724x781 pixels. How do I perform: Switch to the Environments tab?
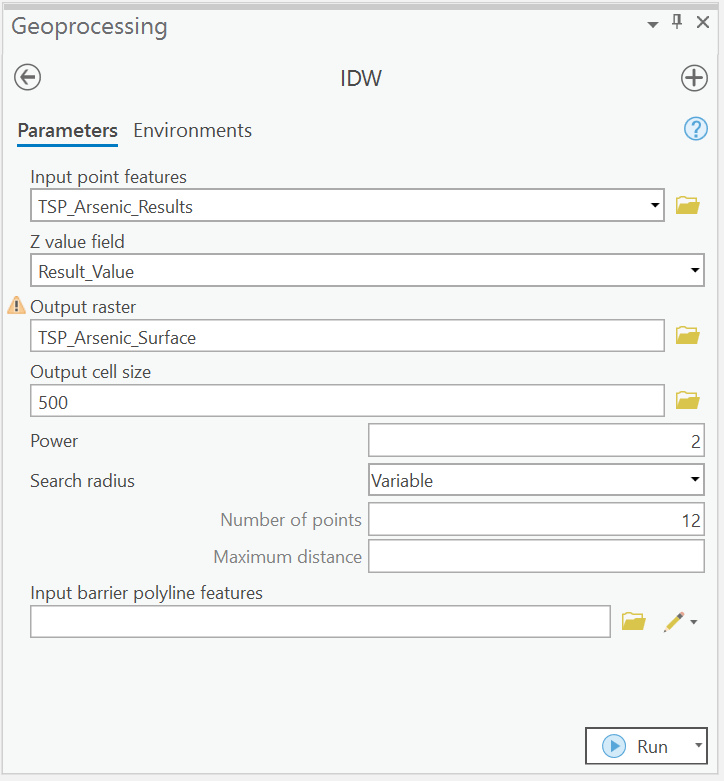(x=192, y=130)
